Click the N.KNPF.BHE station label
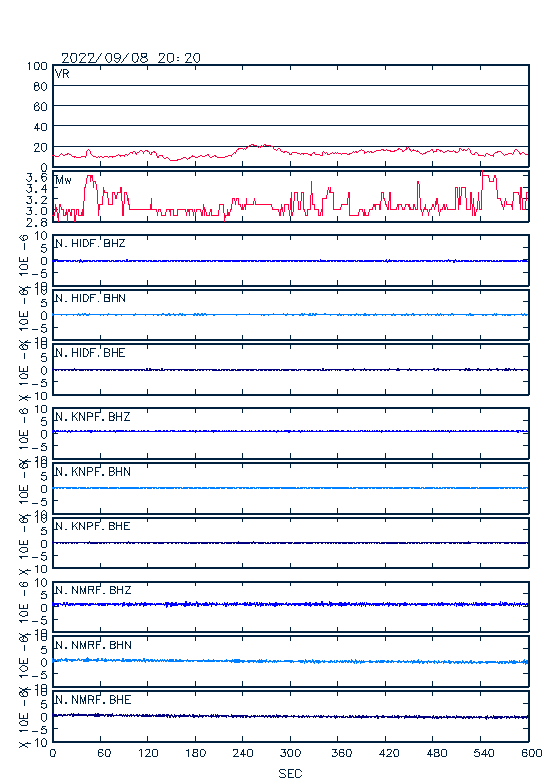554x781 pixels. click(x=93, y=526)
